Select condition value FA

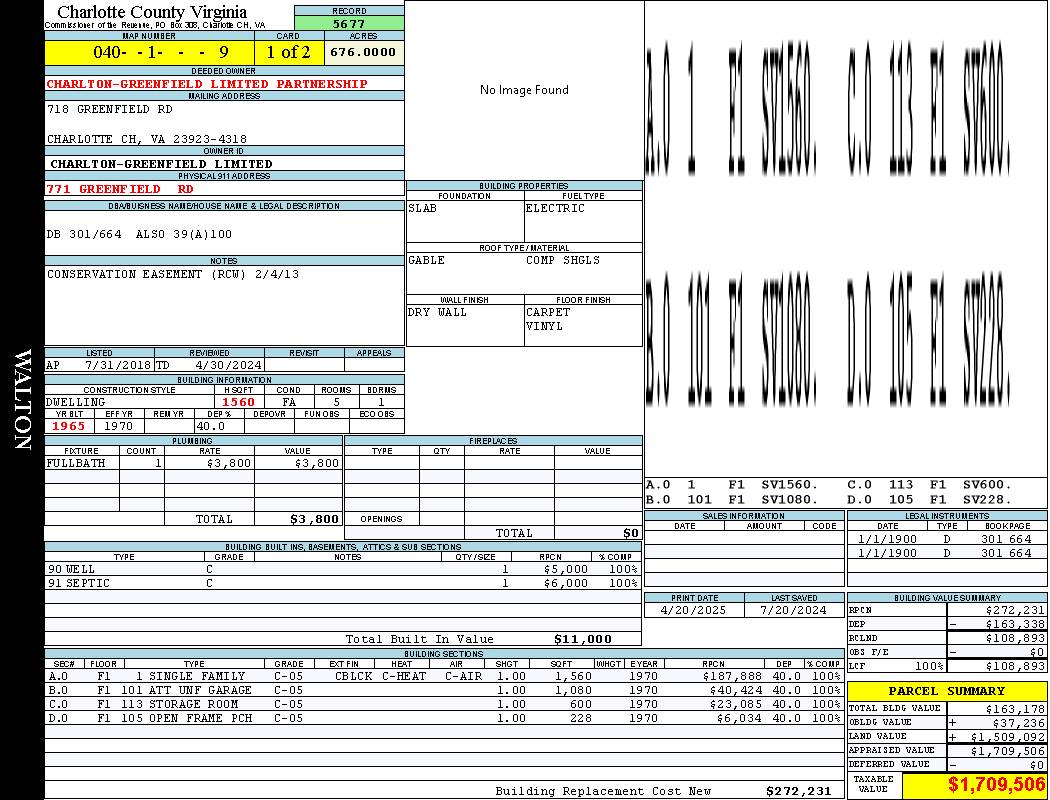click(x=289, y=402)
